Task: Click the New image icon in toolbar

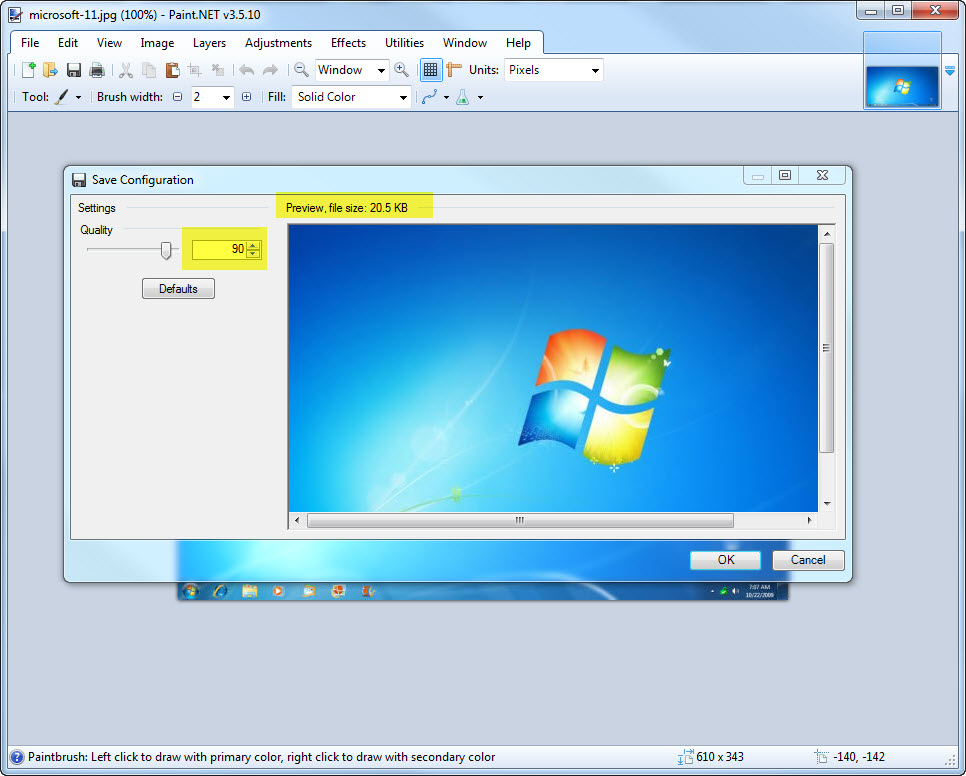Action: [x=28, y=70]
